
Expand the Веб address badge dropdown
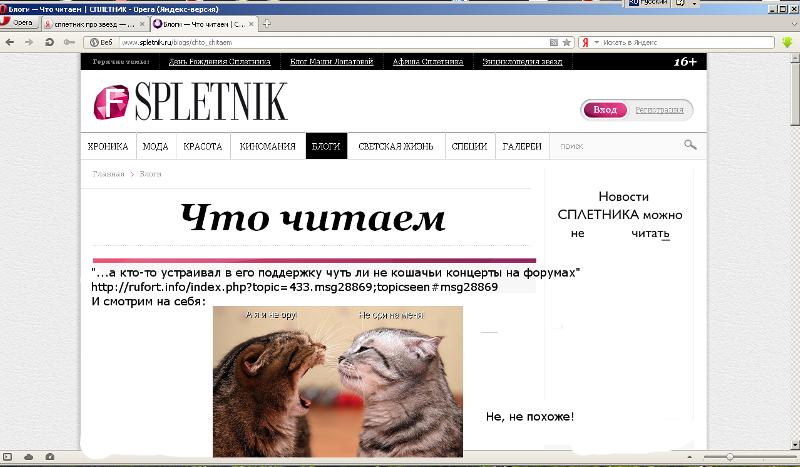tap(101, 42)
